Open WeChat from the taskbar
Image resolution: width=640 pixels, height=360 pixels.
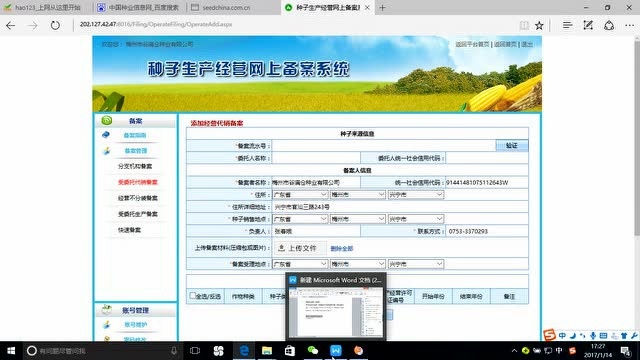(x=313, y=351)
